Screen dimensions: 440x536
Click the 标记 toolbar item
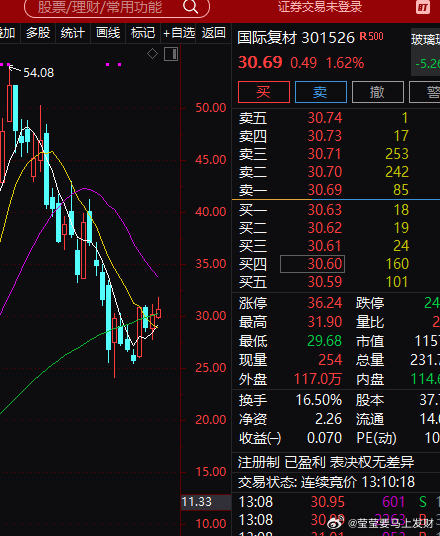click(143, 33)
